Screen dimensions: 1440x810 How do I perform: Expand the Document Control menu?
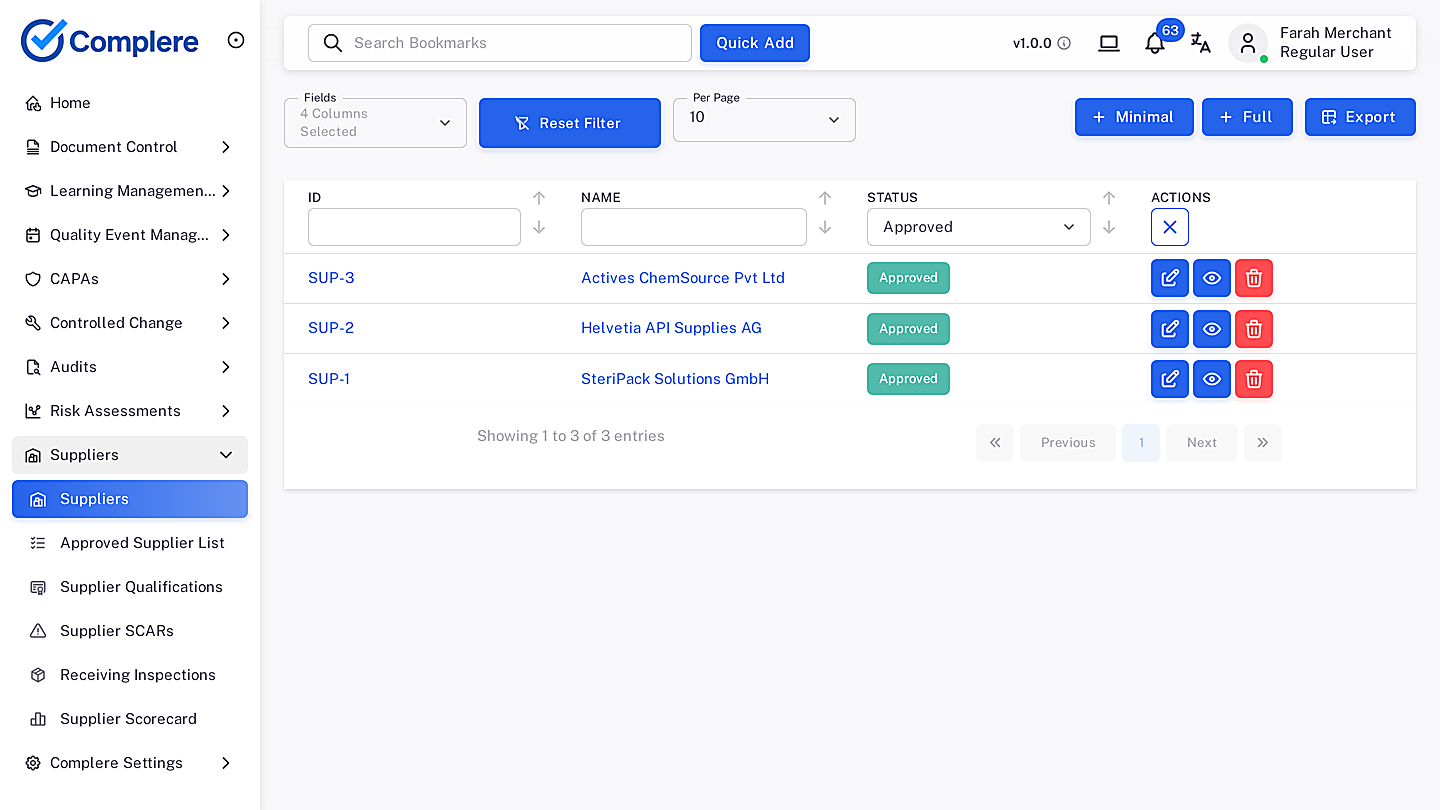point(130,147)
